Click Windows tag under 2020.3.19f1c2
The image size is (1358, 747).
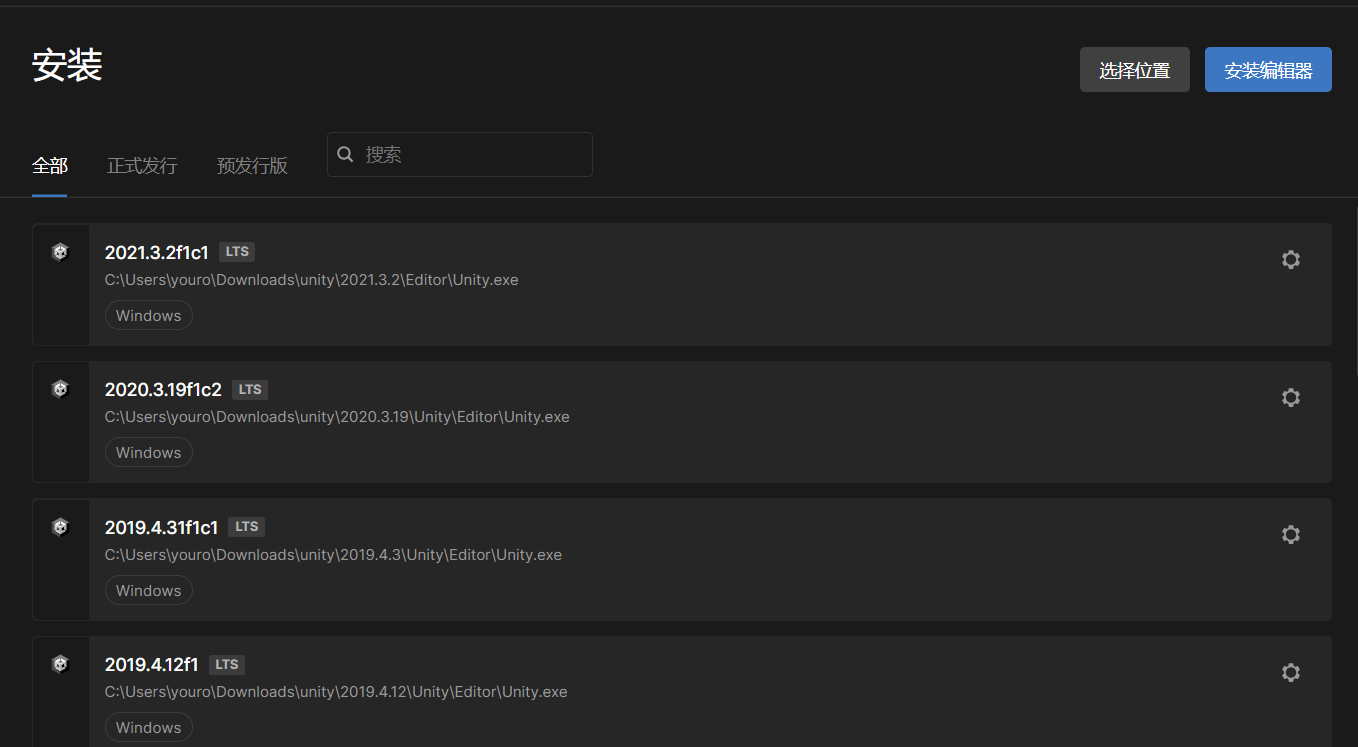click(149, 453)
